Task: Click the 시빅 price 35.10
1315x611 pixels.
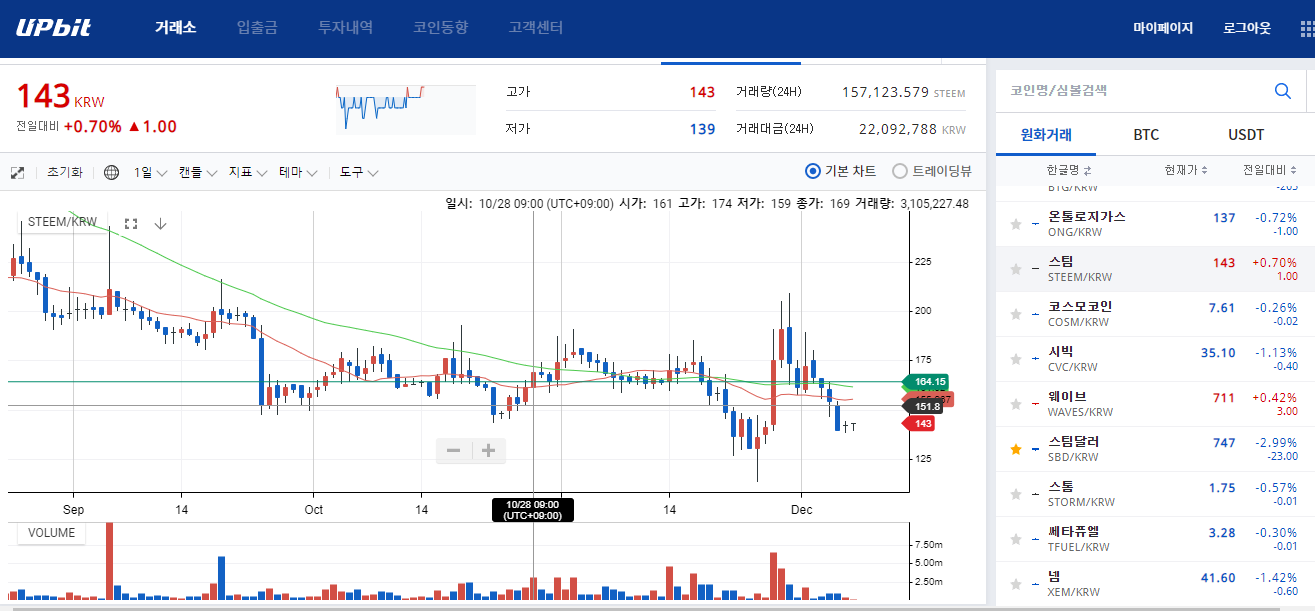Action: tap(1218, 353)
